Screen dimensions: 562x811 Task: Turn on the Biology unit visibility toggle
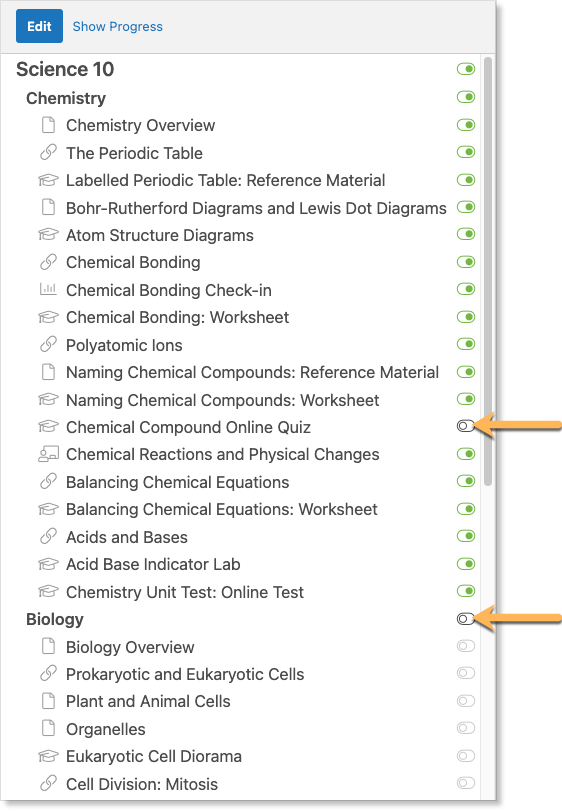pos(466,619)
